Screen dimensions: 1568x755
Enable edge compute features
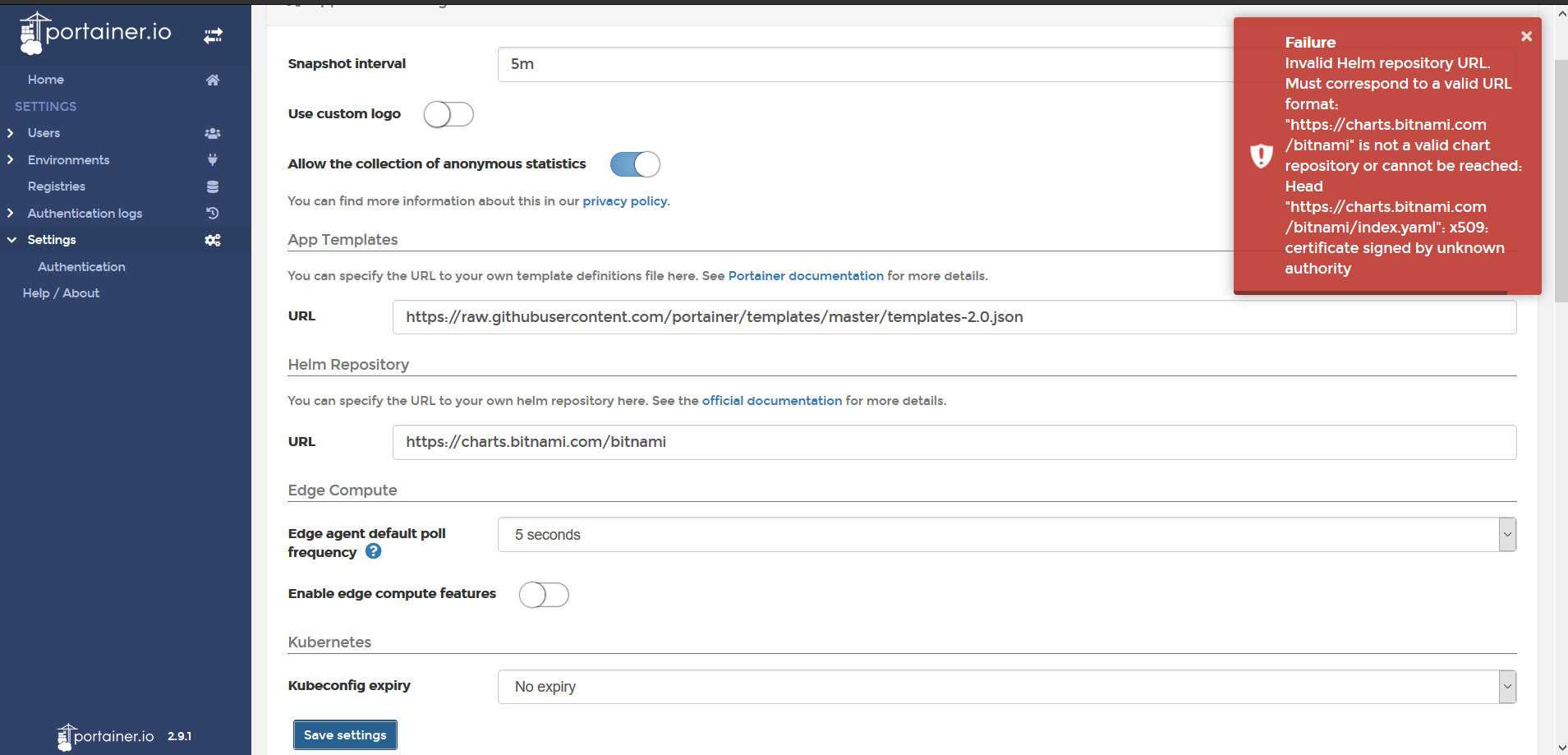[544, 594]
